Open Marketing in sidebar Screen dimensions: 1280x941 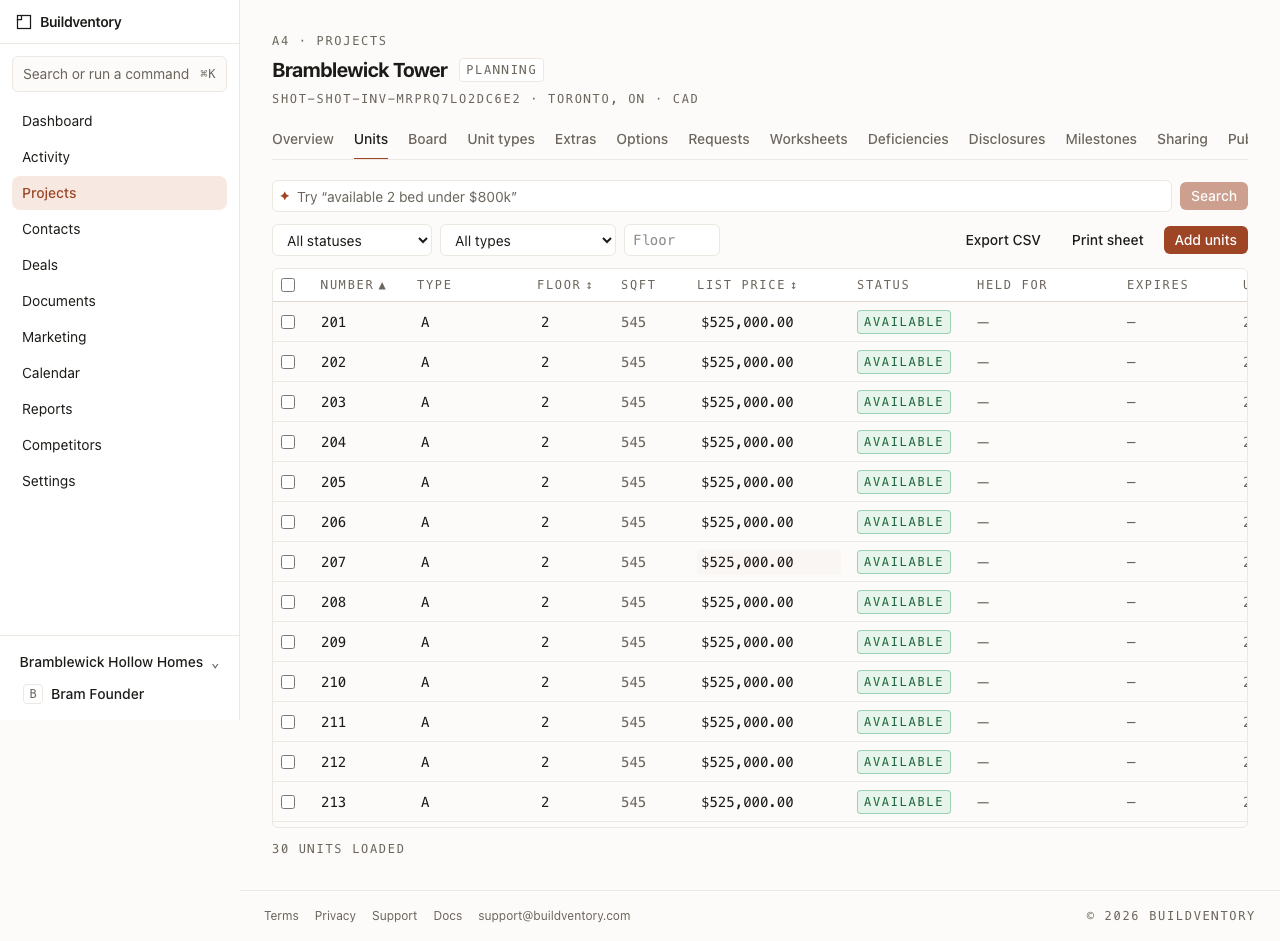pos(119,337)
